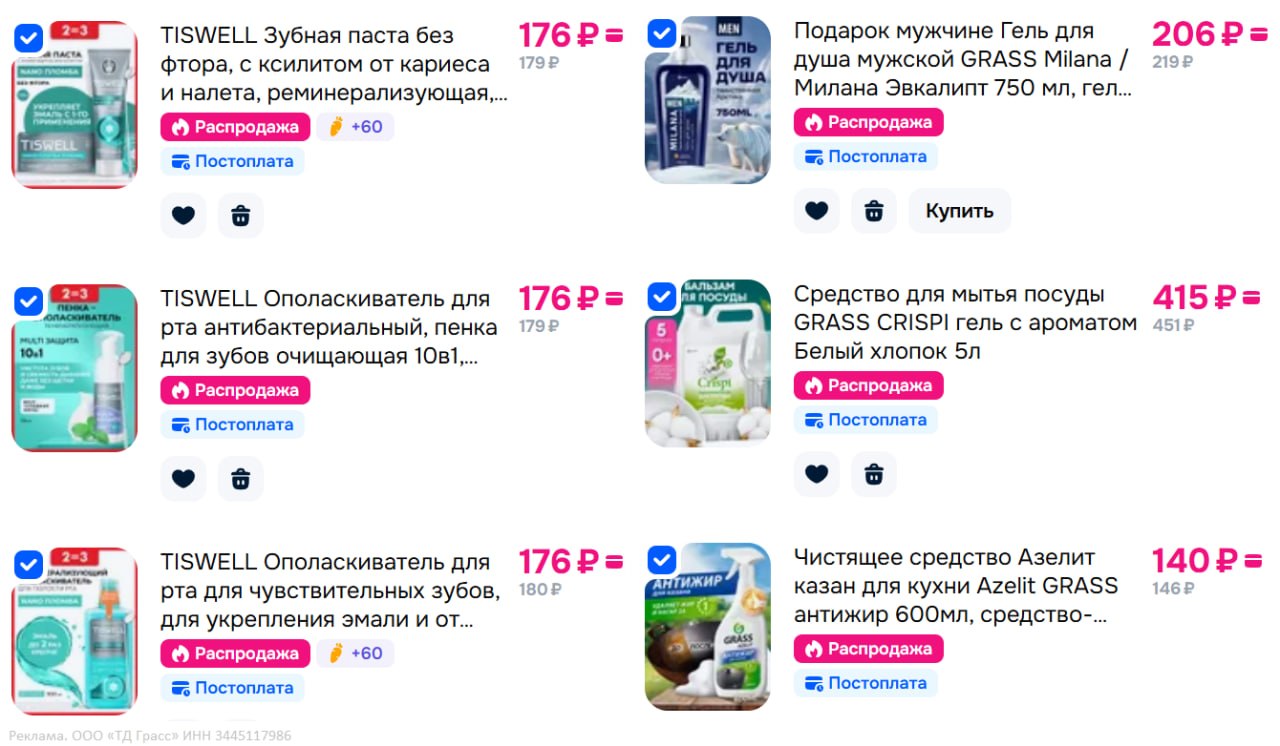The image size is (1280, 746).
Task: Deselect the GRASS CRISPI dish gel checkbox
Action: (x=662, y=296)
